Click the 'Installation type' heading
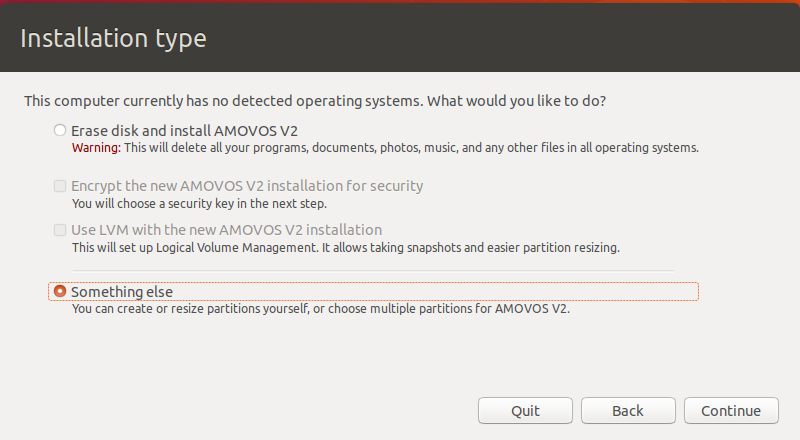The height and width of the screenshot is (440, 800). (x=113, y=38)
